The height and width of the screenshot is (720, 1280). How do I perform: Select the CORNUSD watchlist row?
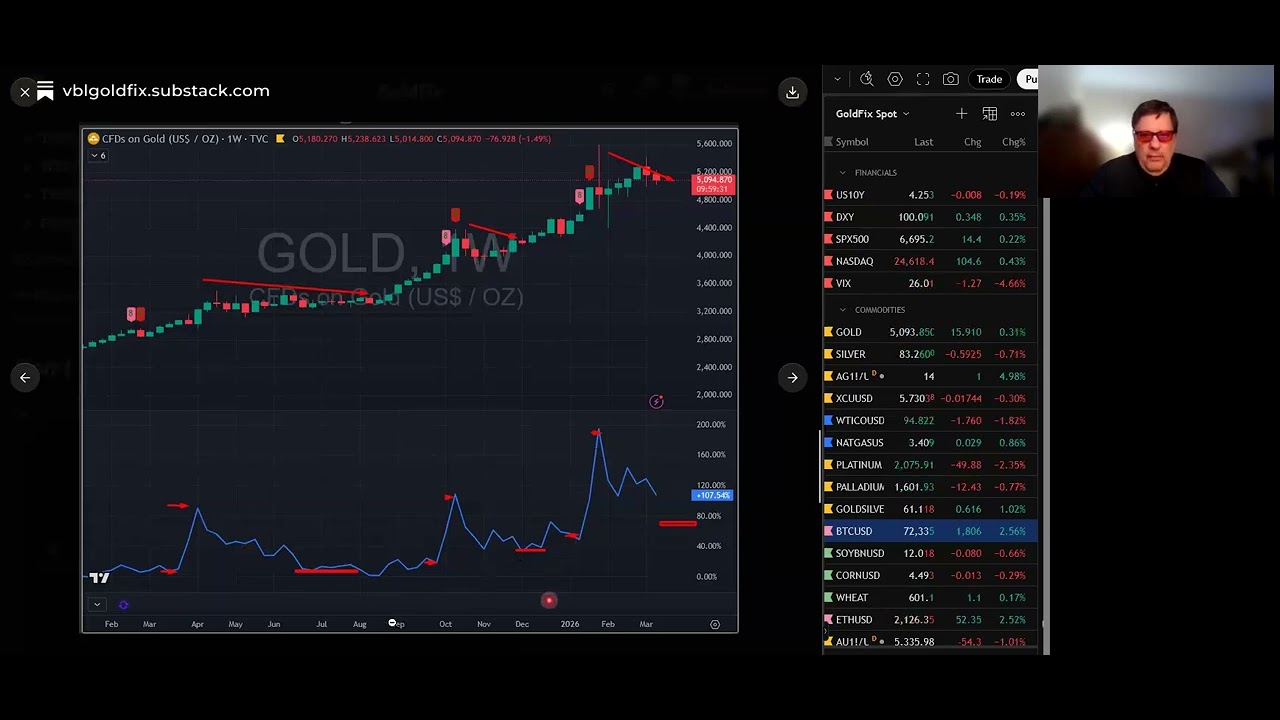(x=930, y=575)
